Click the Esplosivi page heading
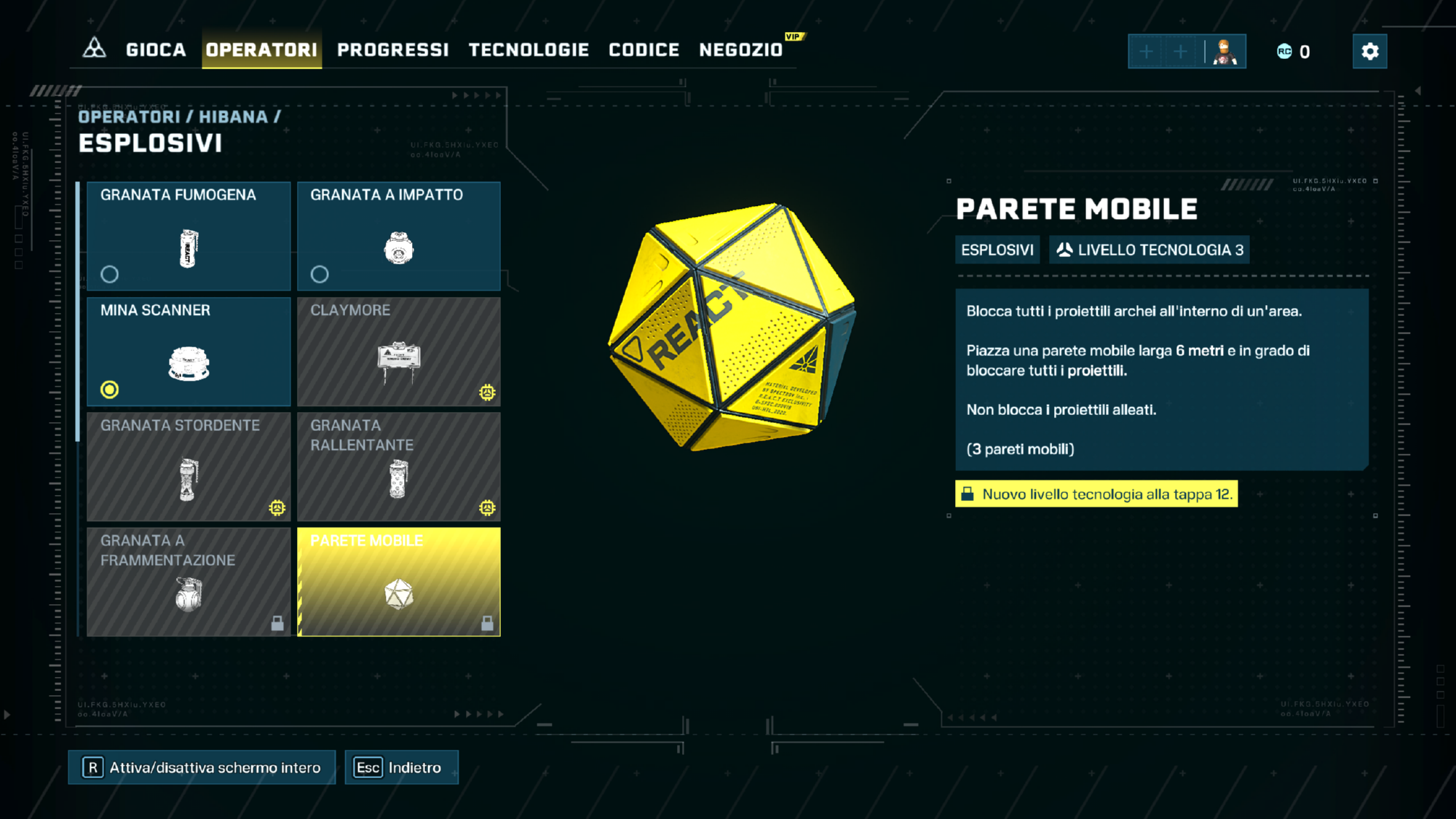The height and width of the screenshot is (819, 1456). pyautogui.click(x=150, y=143)
